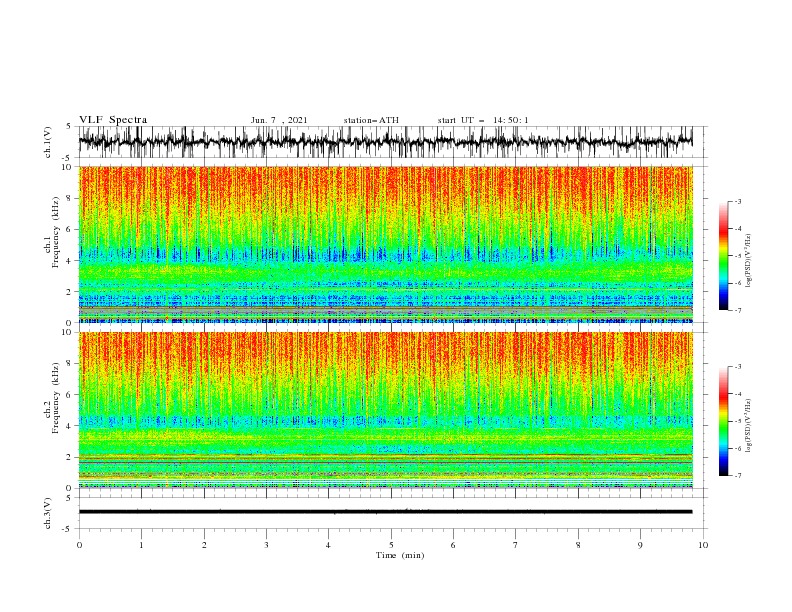Click the "8" kHz tick on ch.1 spectrogram
The width and height of the screenshot is (792, 612).
pos(71,198)
